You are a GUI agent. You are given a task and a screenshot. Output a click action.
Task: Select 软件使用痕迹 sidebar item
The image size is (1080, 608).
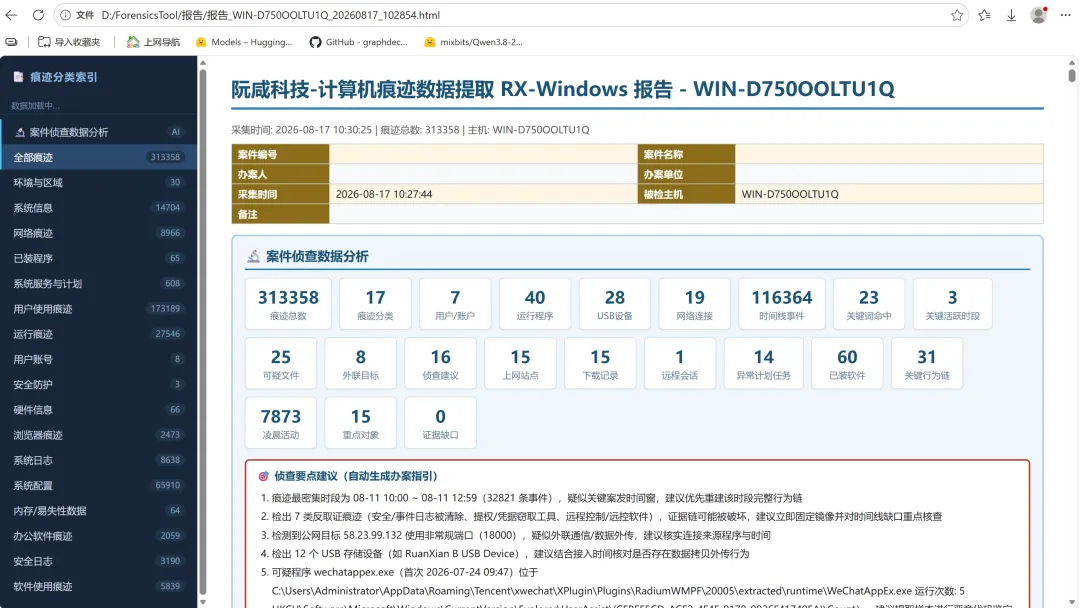[98, 587]
